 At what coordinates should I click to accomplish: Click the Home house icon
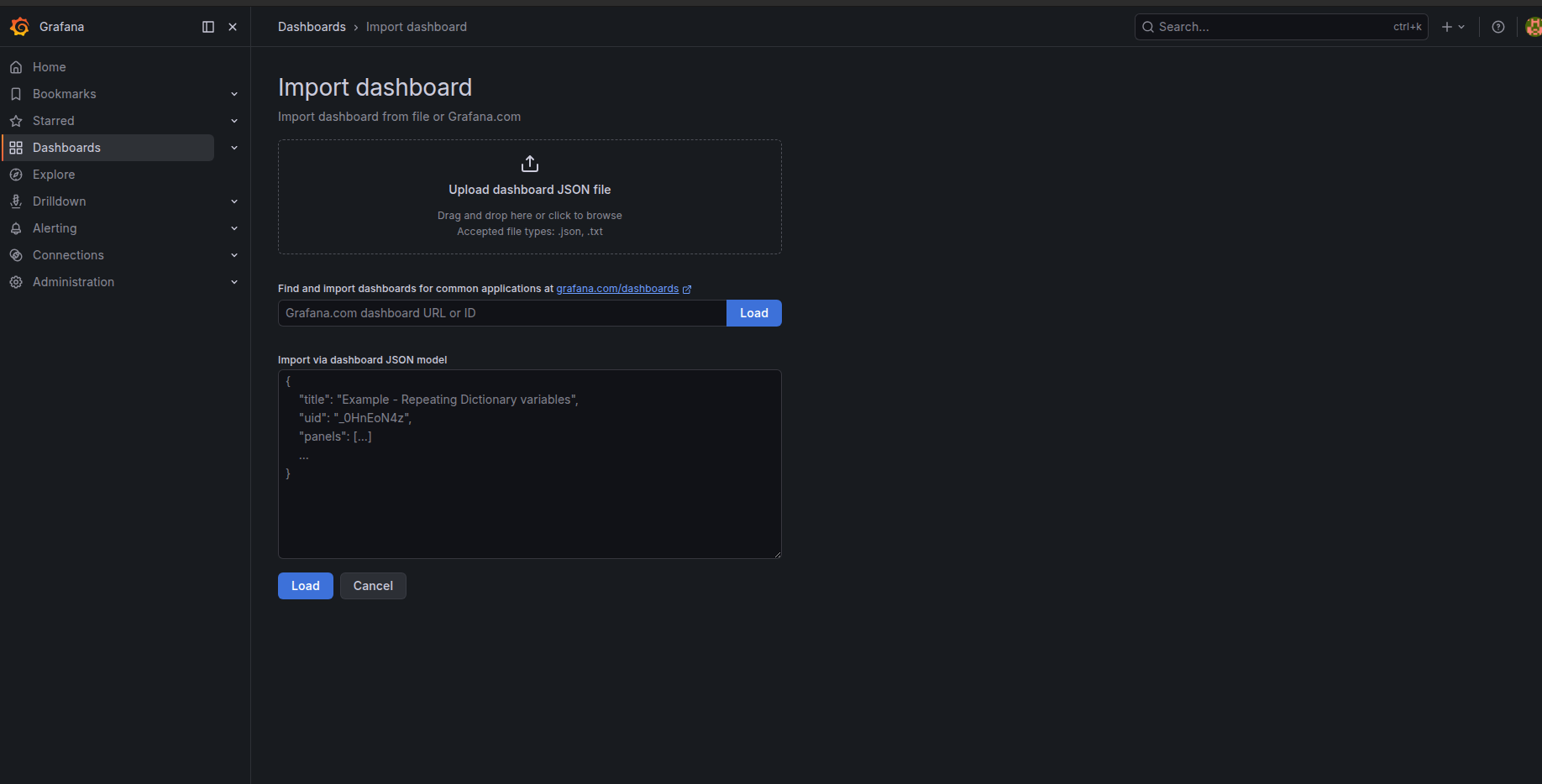pos(16,67)
